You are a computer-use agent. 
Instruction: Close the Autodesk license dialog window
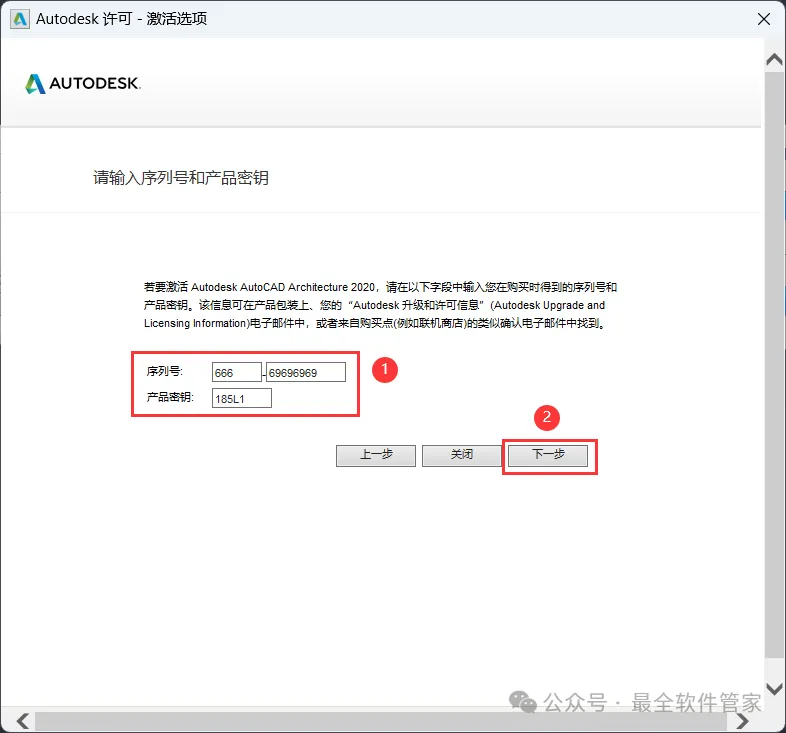click(763, 19)
